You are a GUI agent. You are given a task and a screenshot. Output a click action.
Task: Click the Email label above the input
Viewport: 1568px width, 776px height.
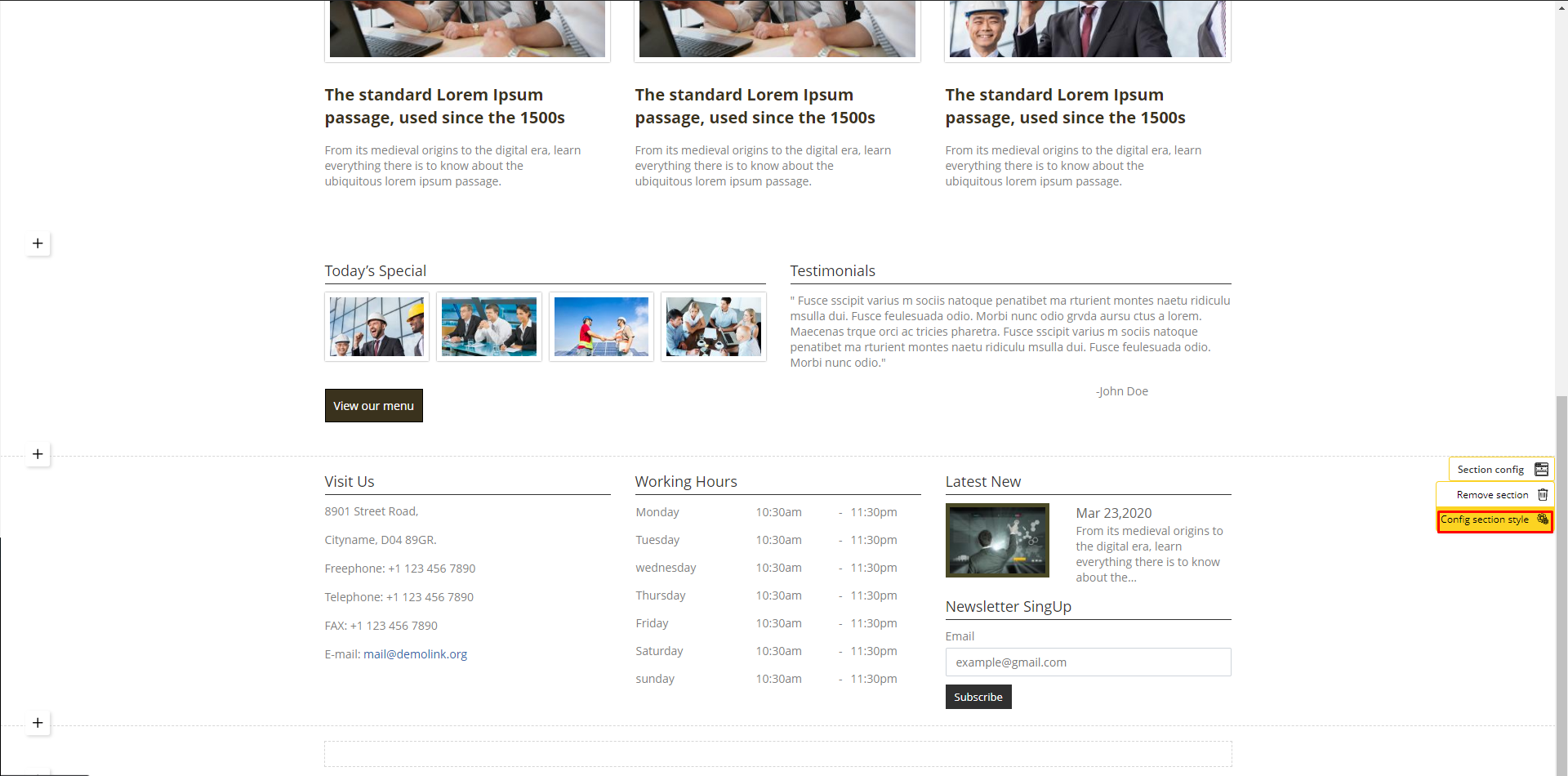[x=960, y=636]
